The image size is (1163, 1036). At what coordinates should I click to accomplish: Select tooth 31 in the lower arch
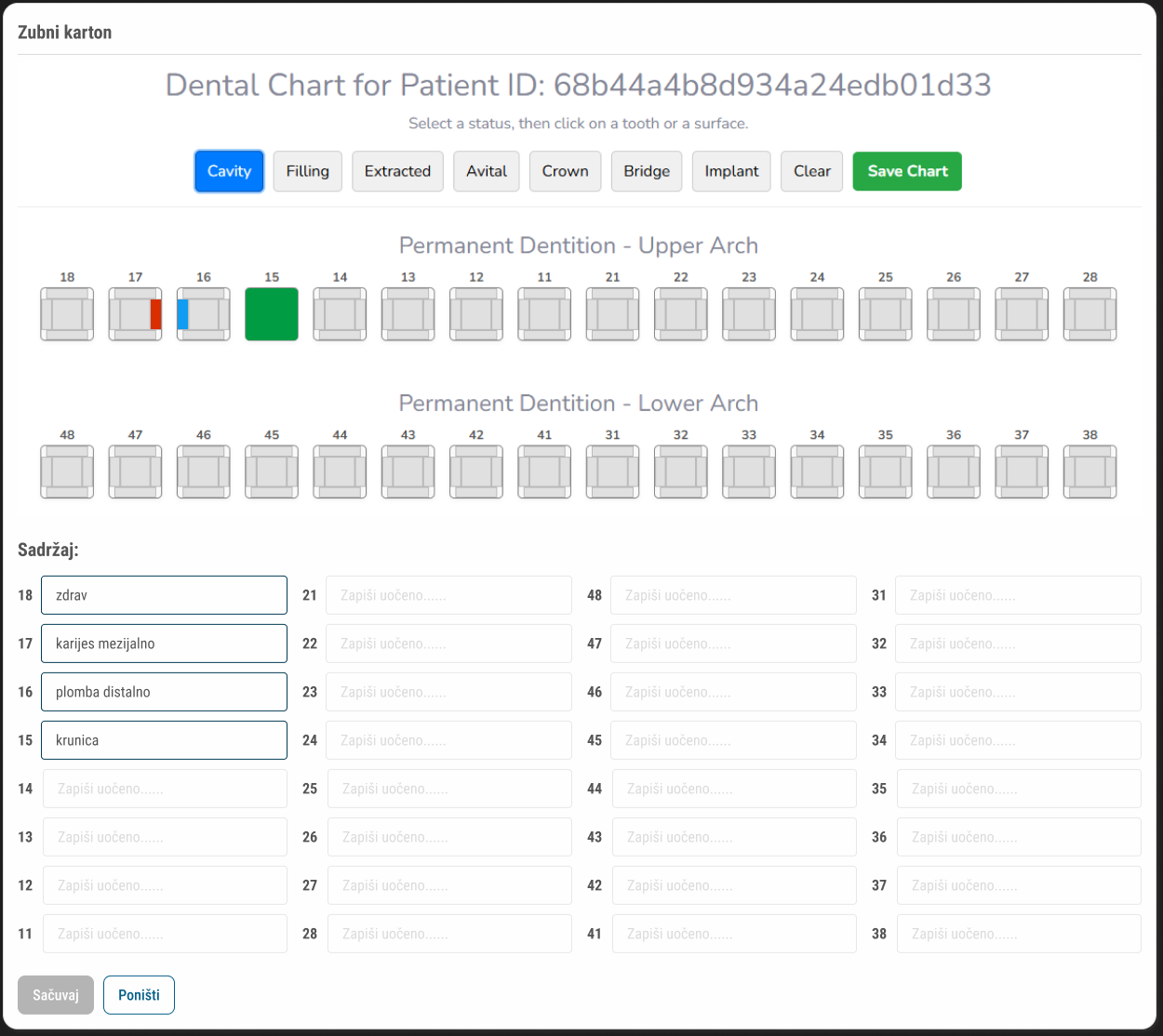coord(612,472)
